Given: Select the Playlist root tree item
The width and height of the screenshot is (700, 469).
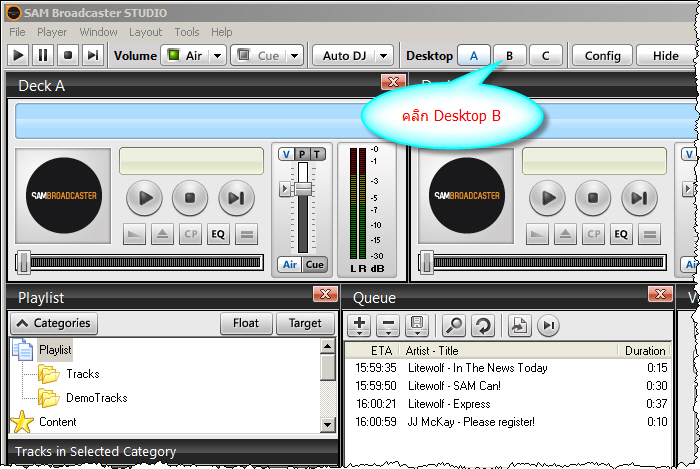Looking at the screenshot, I should pos(55,350).
